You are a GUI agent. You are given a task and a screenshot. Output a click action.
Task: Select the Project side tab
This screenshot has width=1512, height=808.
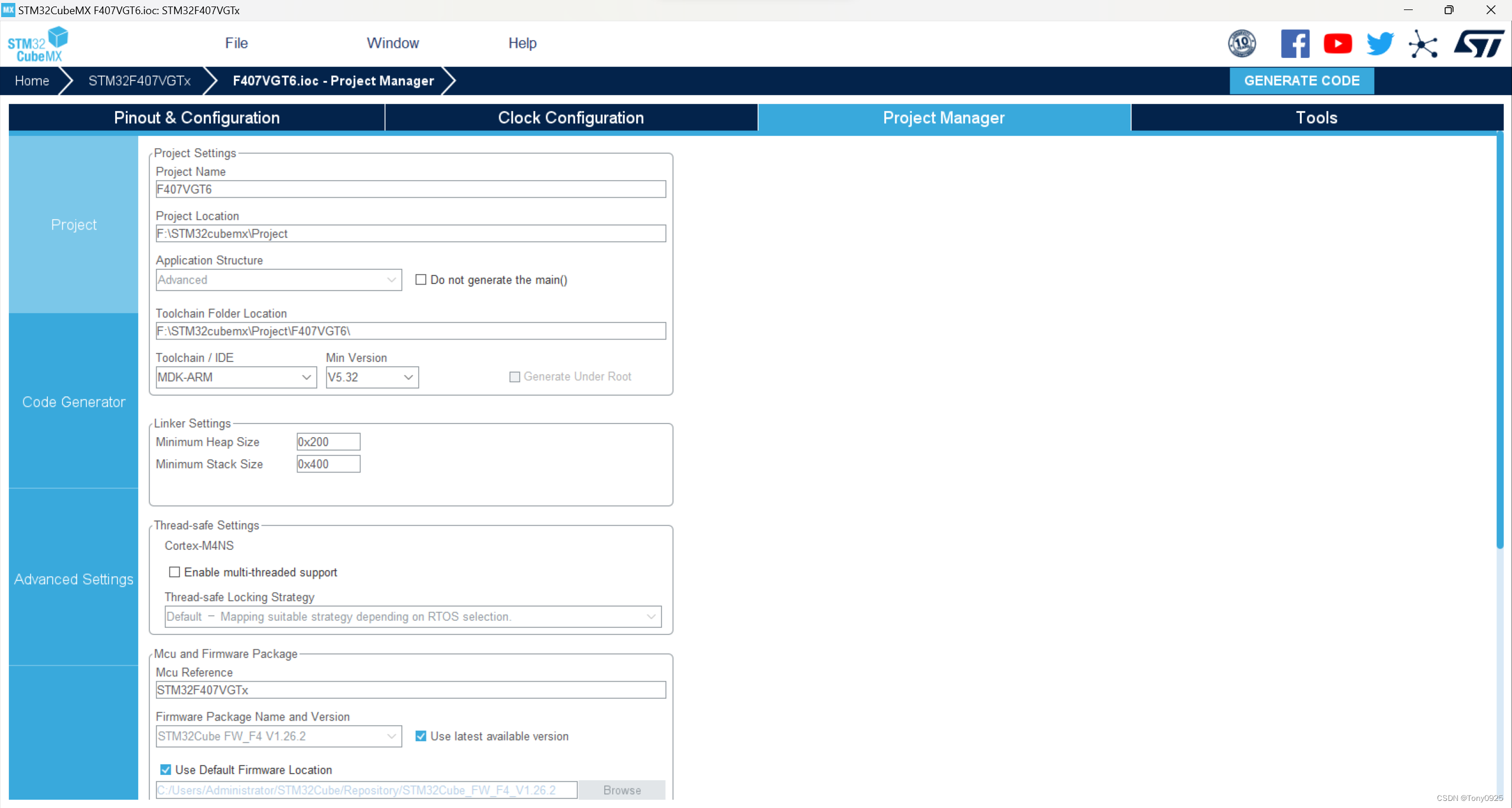pos(73,224)
